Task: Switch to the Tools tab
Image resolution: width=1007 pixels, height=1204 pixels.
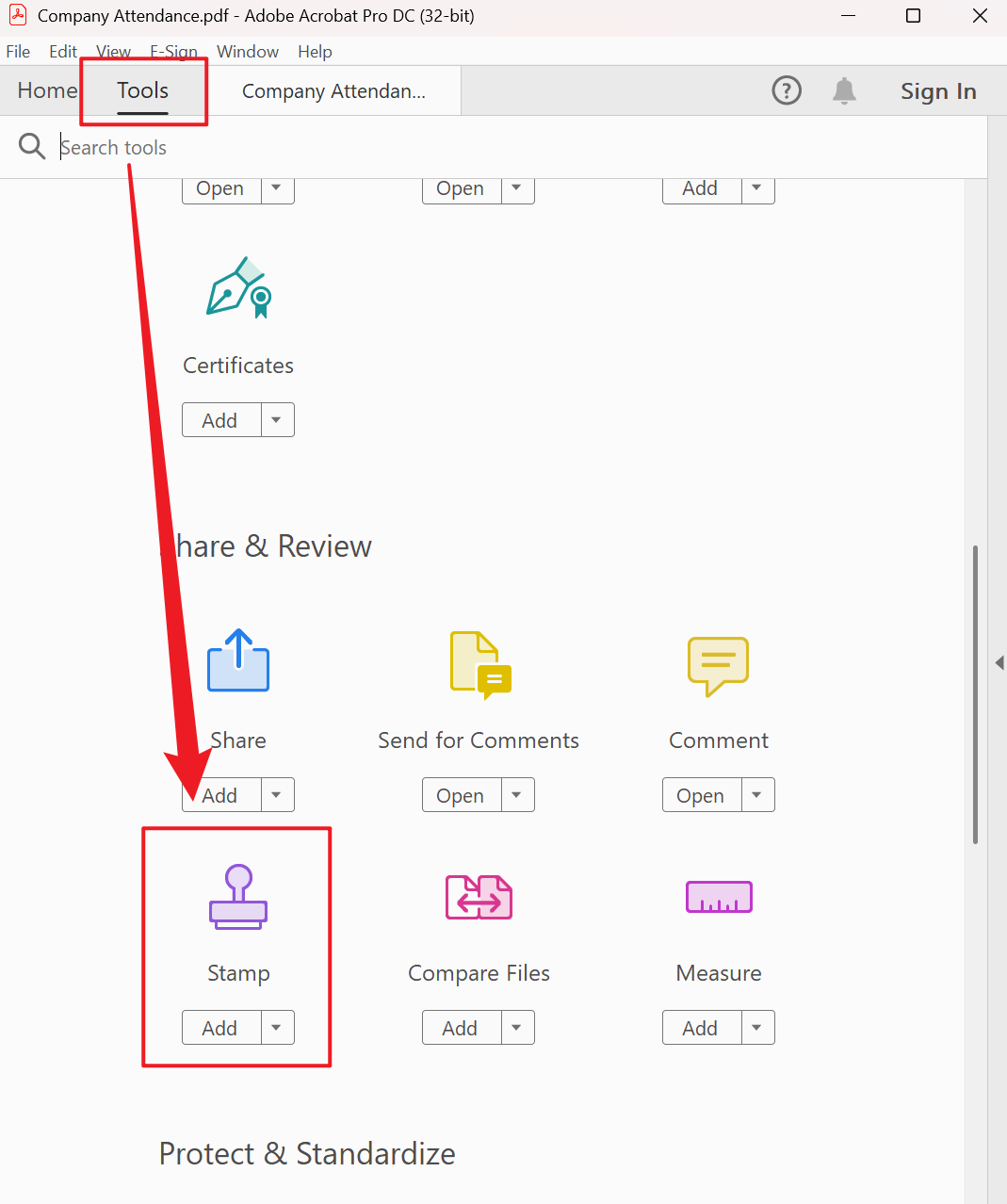Action: coord(142,90)
